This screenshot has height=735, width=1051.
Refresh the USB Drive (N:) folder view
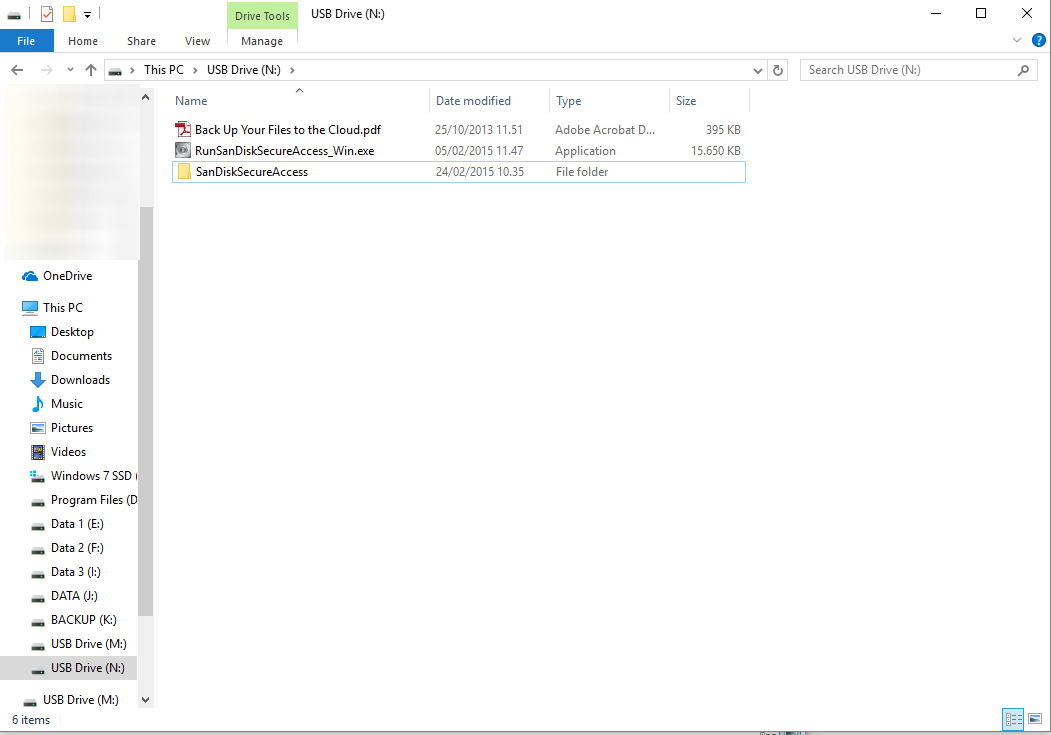point(778,70)
